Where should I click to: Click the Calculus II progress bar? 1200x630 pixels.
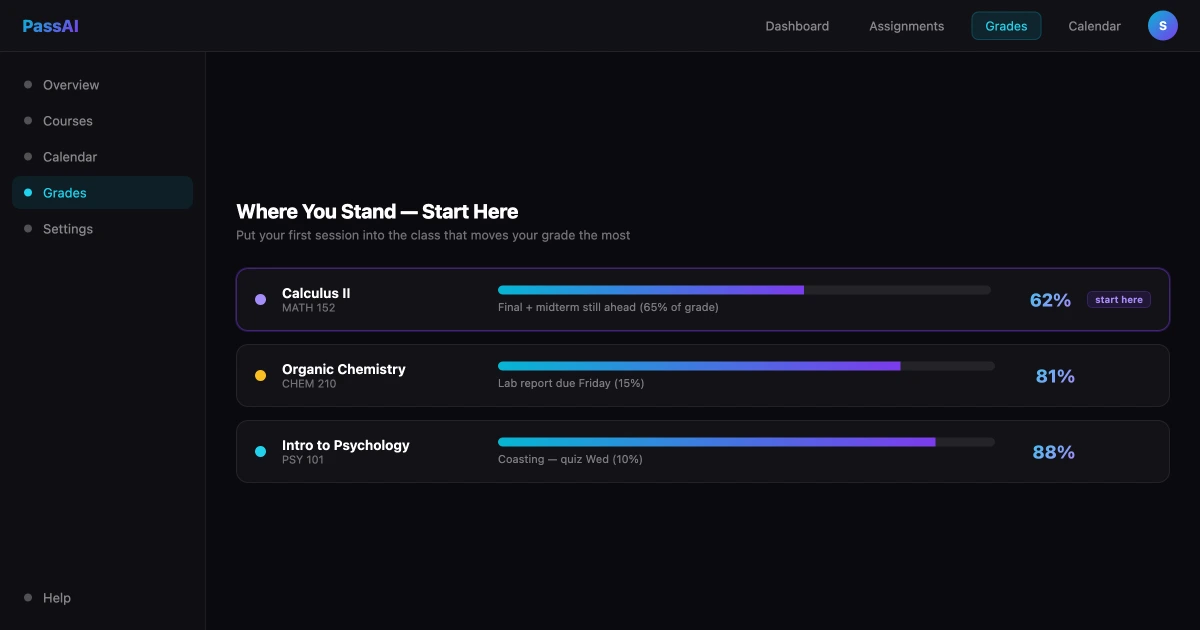click(744, 290)
